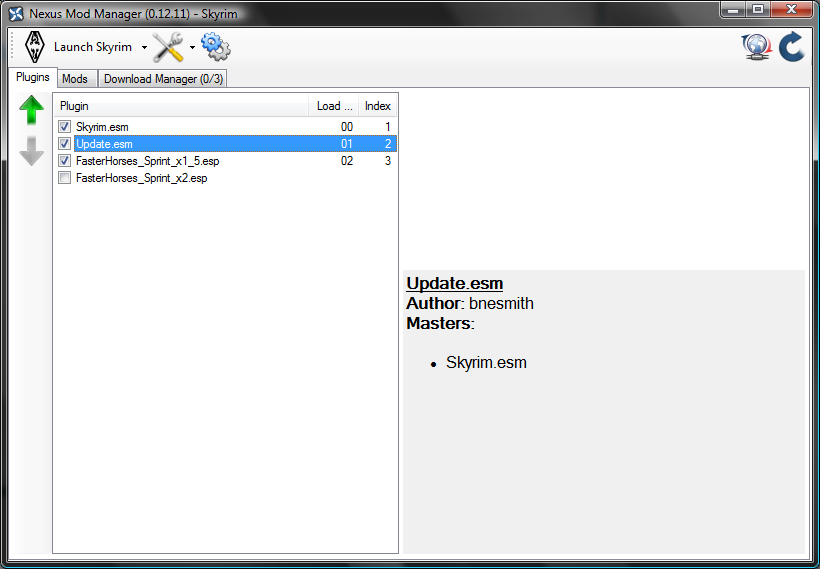Open the wrench and screwdriver tools icon
The width and height of the screenshot is (820, 569).
(x=168, y=47)
